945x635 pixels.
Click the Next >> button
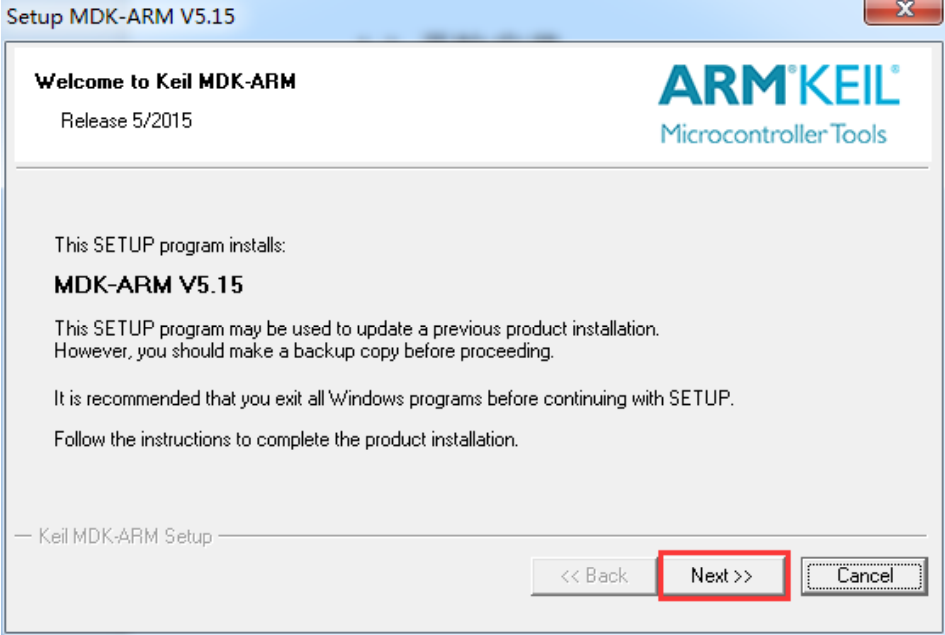[723, 575]
